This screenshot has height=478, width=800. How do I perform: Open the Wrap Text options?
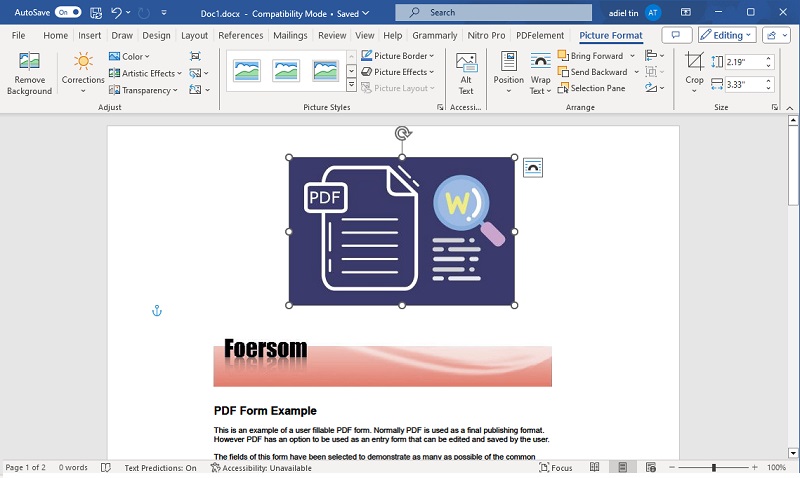click(540, 73)
